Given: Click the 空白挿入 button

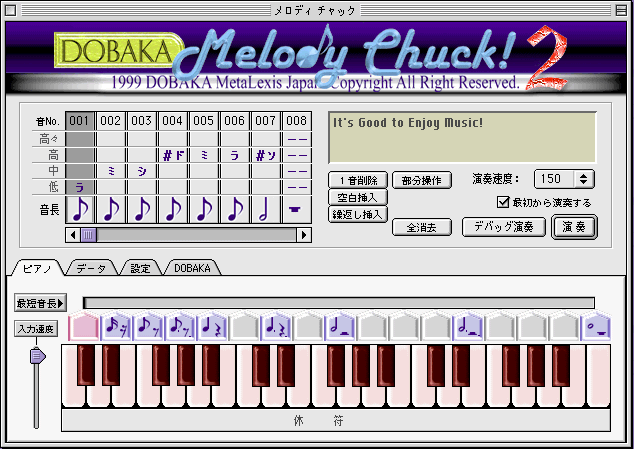Looking at the screenshot, I should point(358,197).
